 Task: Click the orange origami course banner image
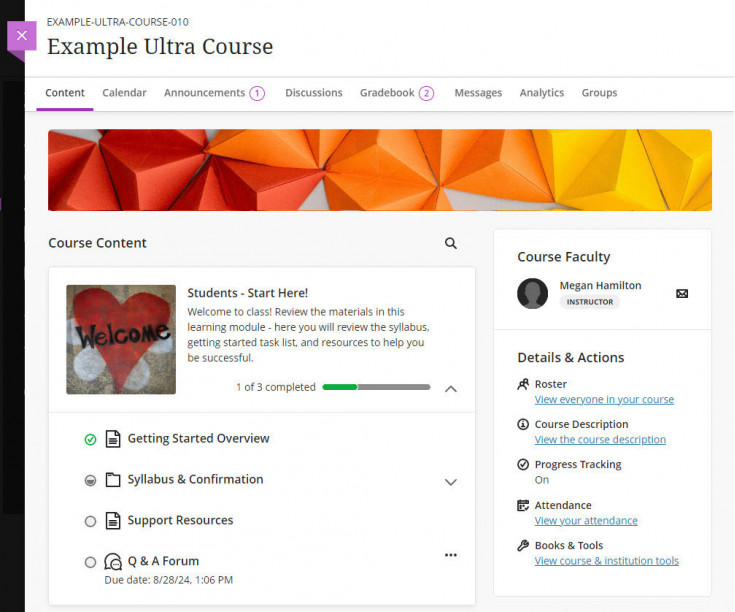point(380,170)
